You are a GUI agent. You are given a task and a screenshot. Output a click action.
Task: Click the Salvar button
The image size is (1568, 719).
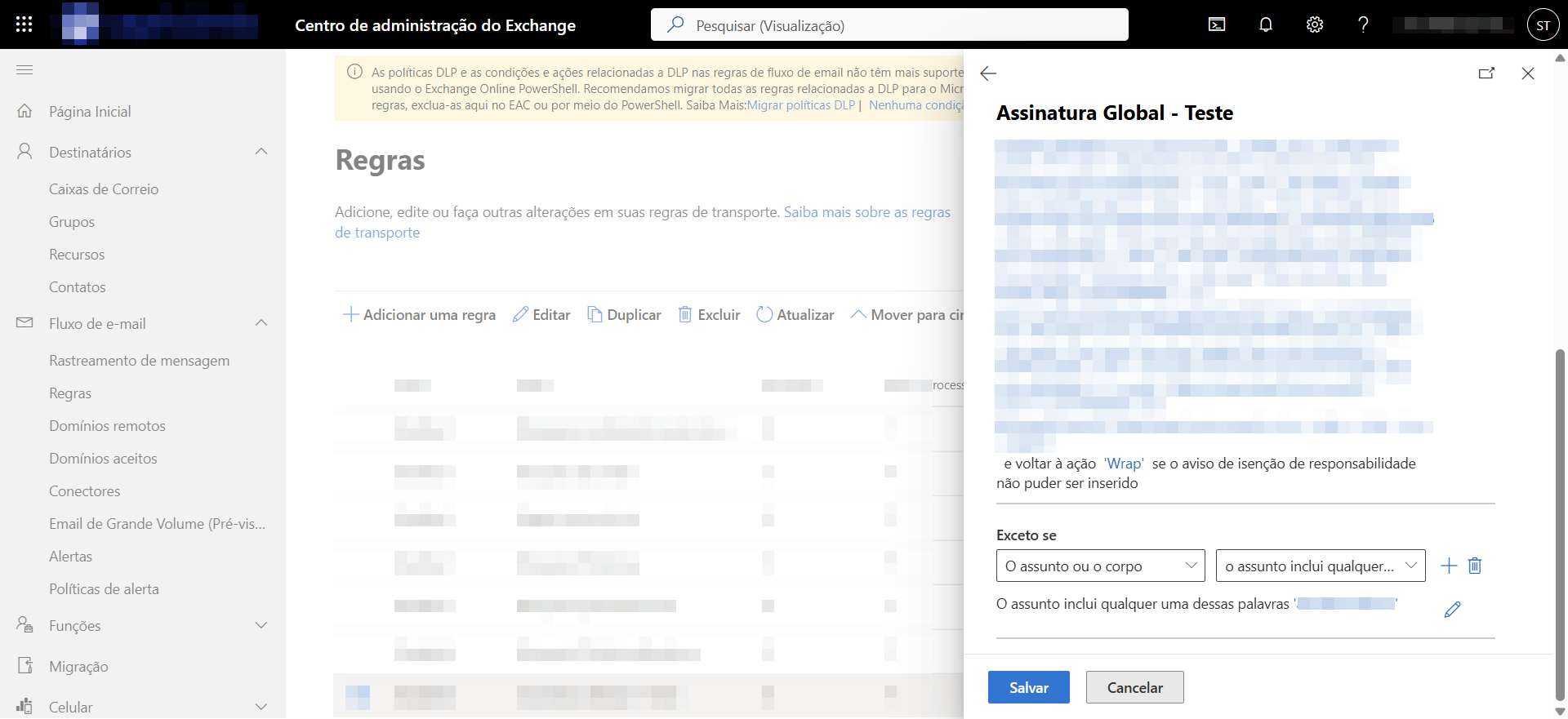[1028, 687]
